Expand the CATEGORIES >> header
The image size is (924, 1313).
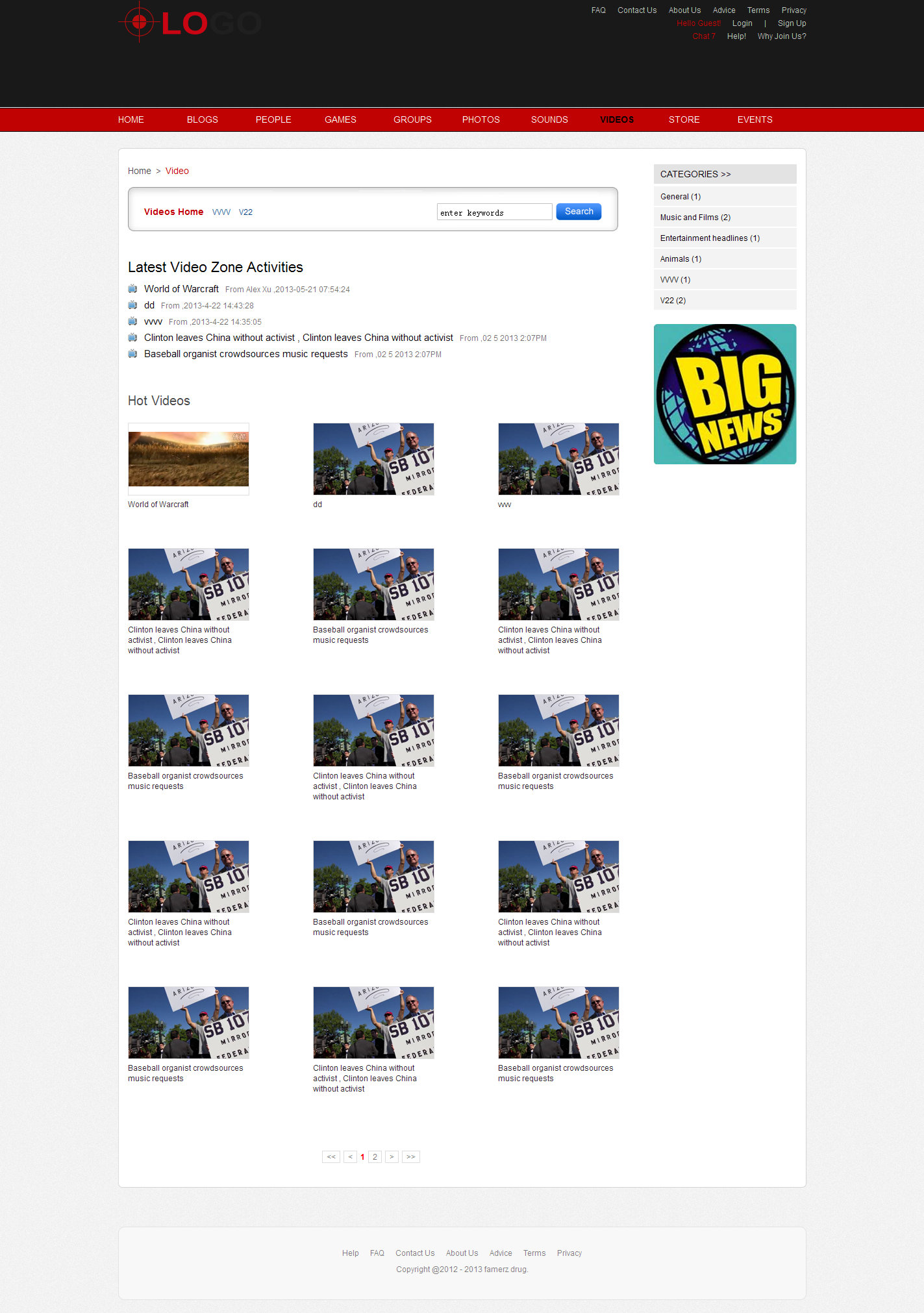click(x=725, y=174)
